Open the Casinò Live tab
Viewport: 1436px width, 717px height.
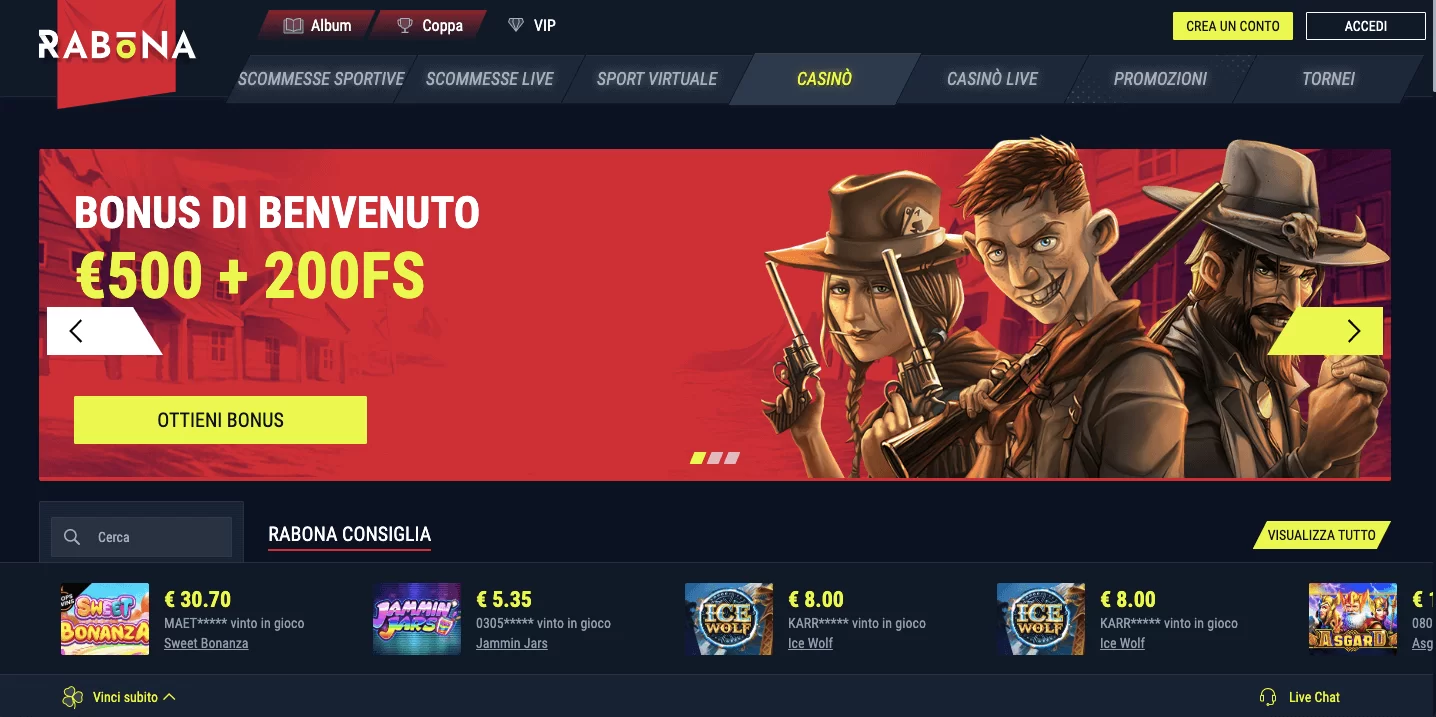point(992,79)
